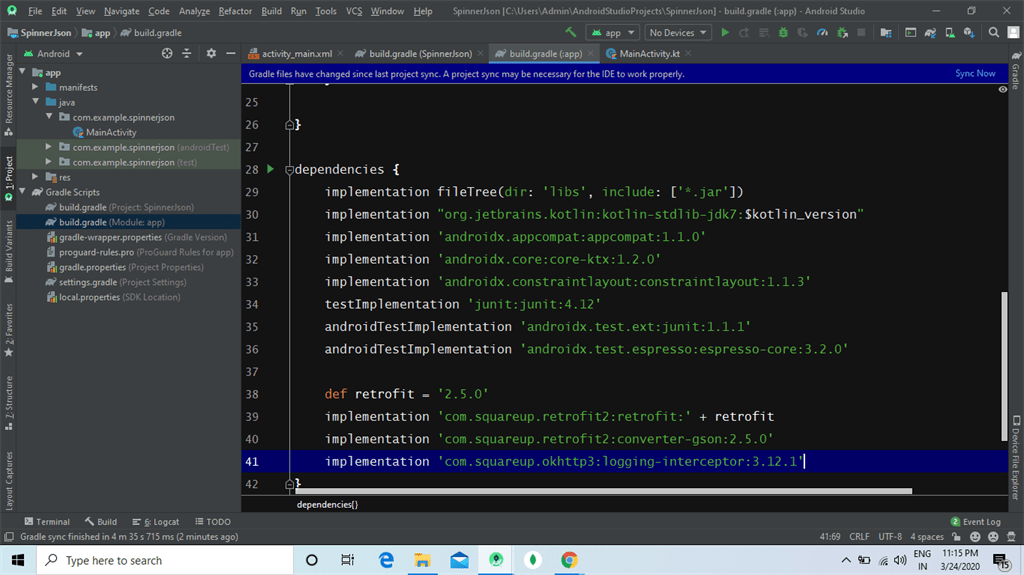Click the Stop square icon

coord(861,32)
